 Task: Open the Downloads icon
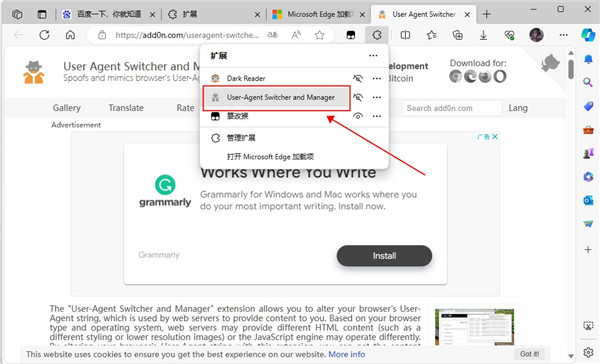point(484,35)
